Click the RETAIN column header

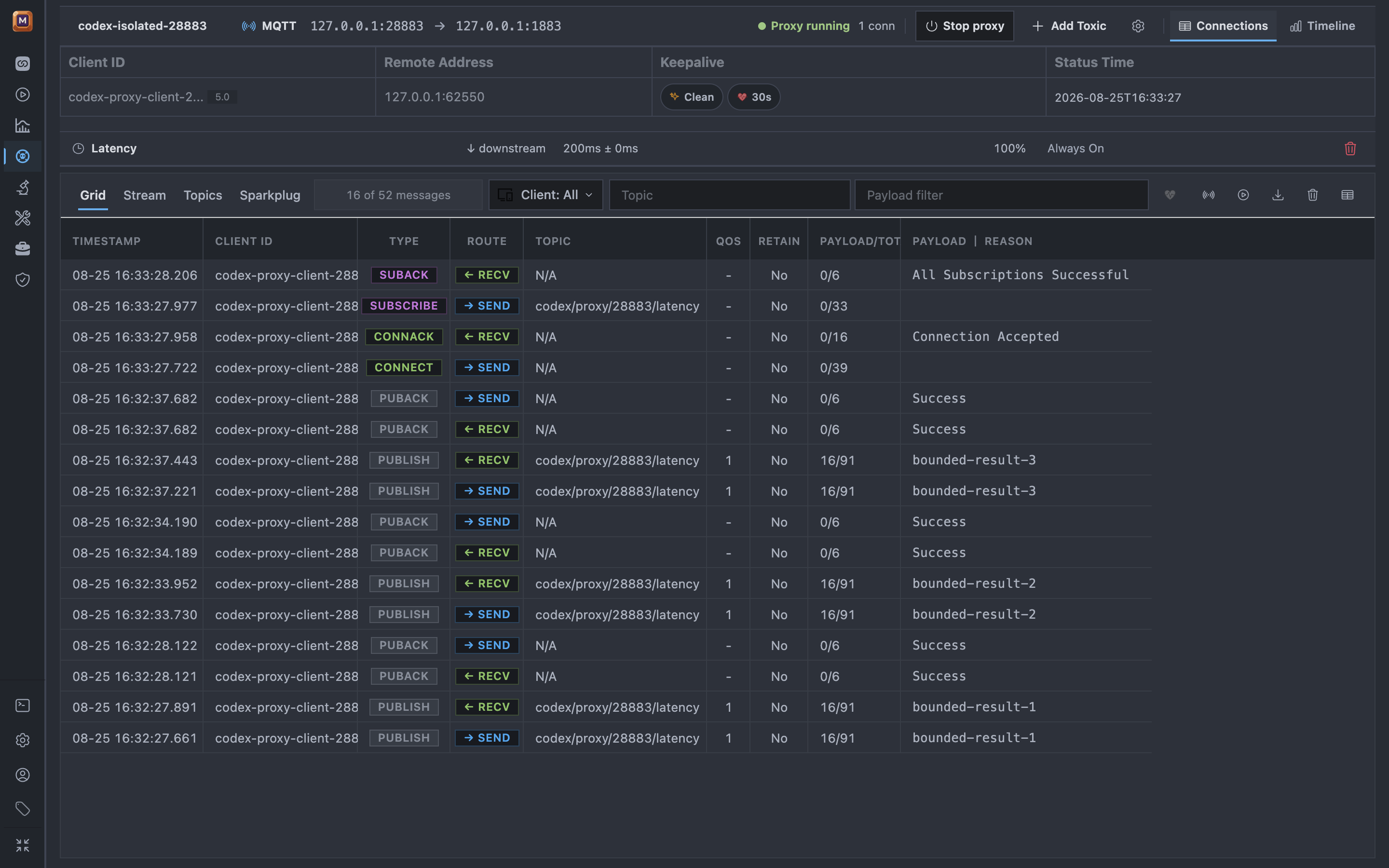pos(779,241)
